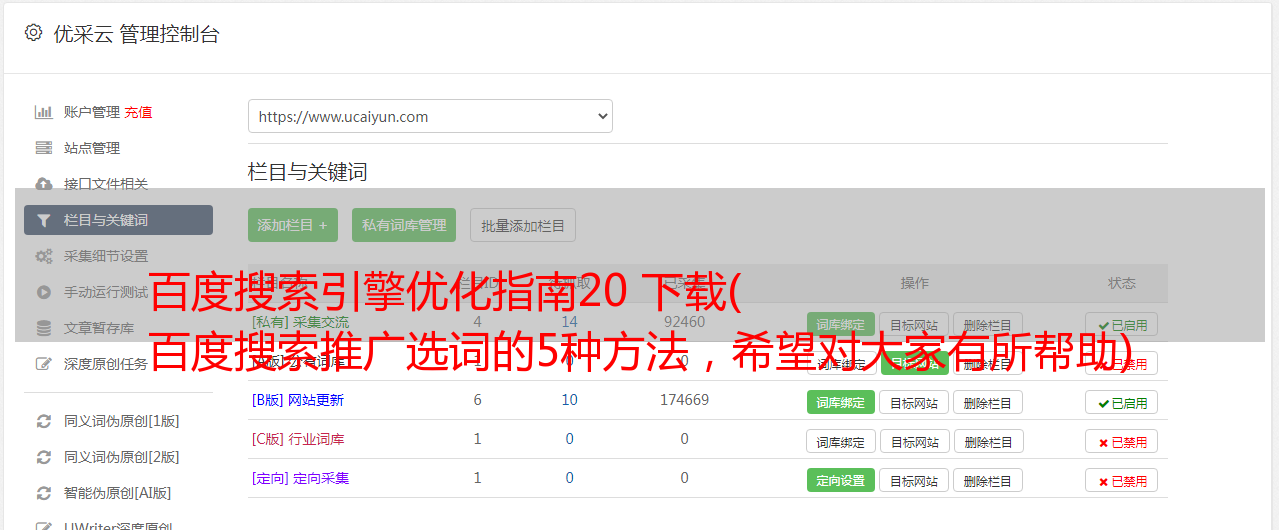
Task: Click the 92460 value in 采集交流 row
Action: (684, 322)
